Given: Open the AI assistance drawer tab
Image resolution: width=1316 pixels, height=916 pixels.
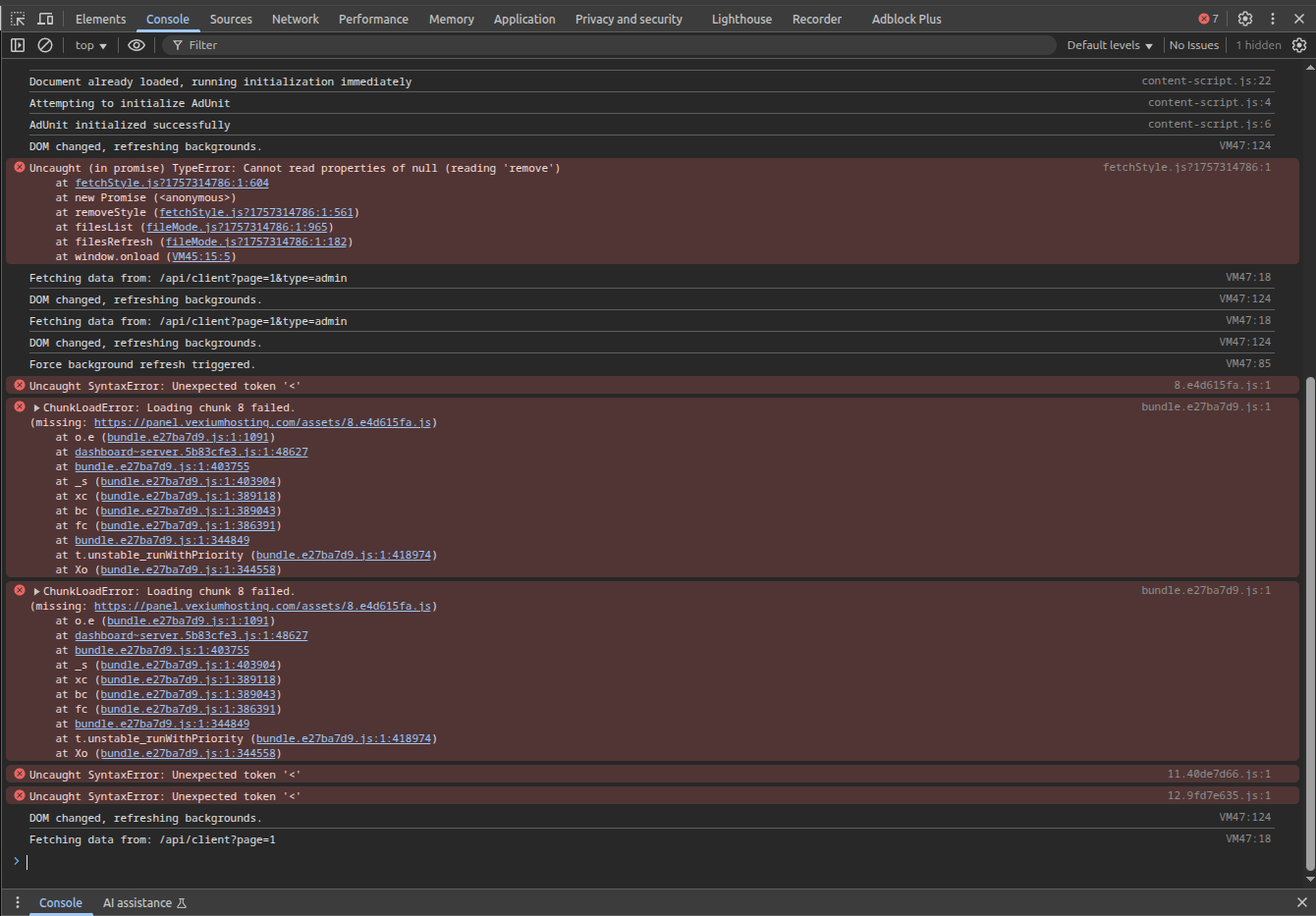Looking at the screenshot, I should coord(144,902).
